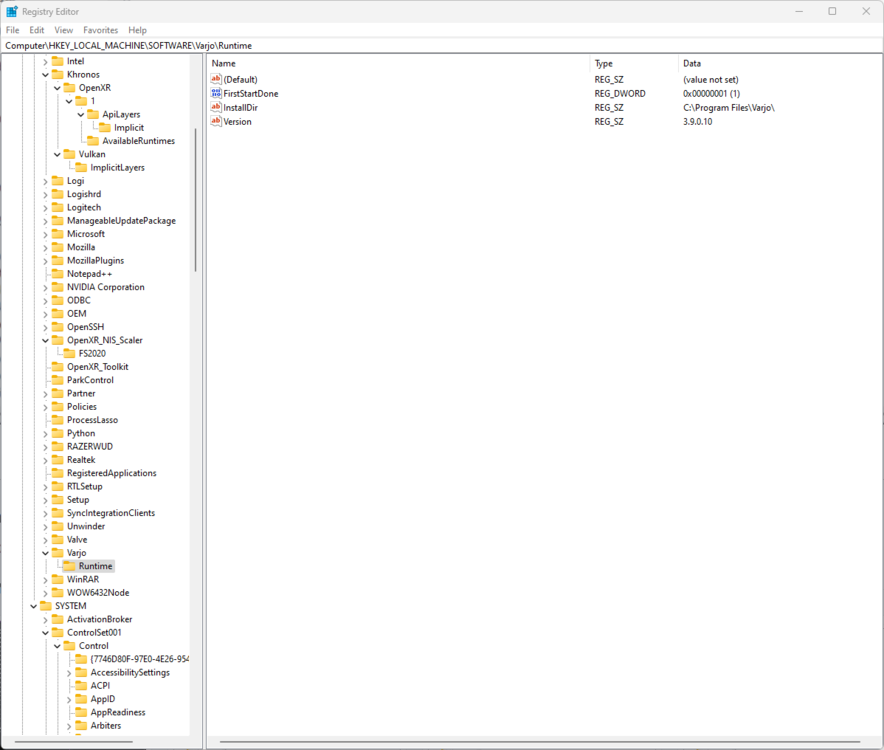
Task: Click the NVIDIA Corporation folder icon
Action: coord(58,287)
